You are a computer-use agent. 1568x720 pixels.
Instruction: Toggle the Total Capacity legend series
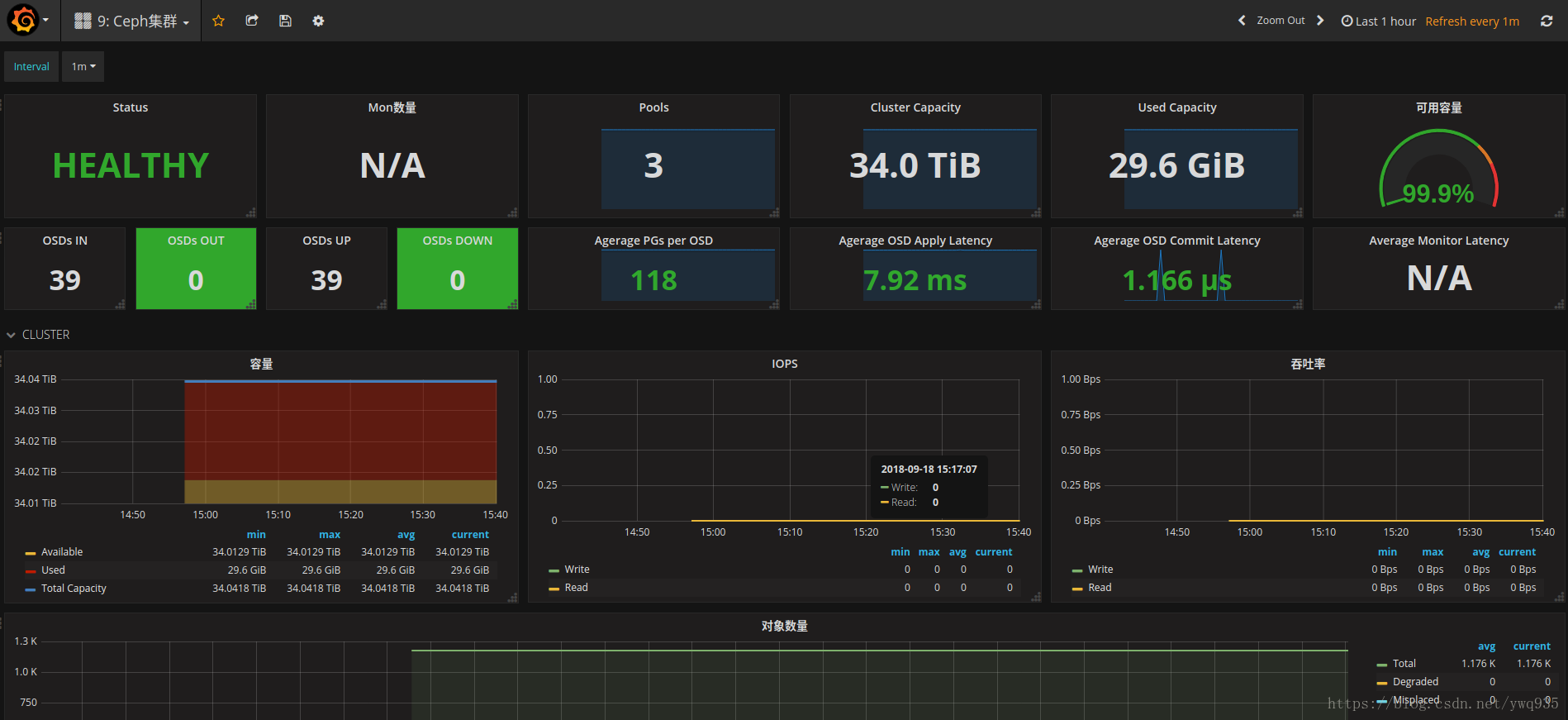74,589
